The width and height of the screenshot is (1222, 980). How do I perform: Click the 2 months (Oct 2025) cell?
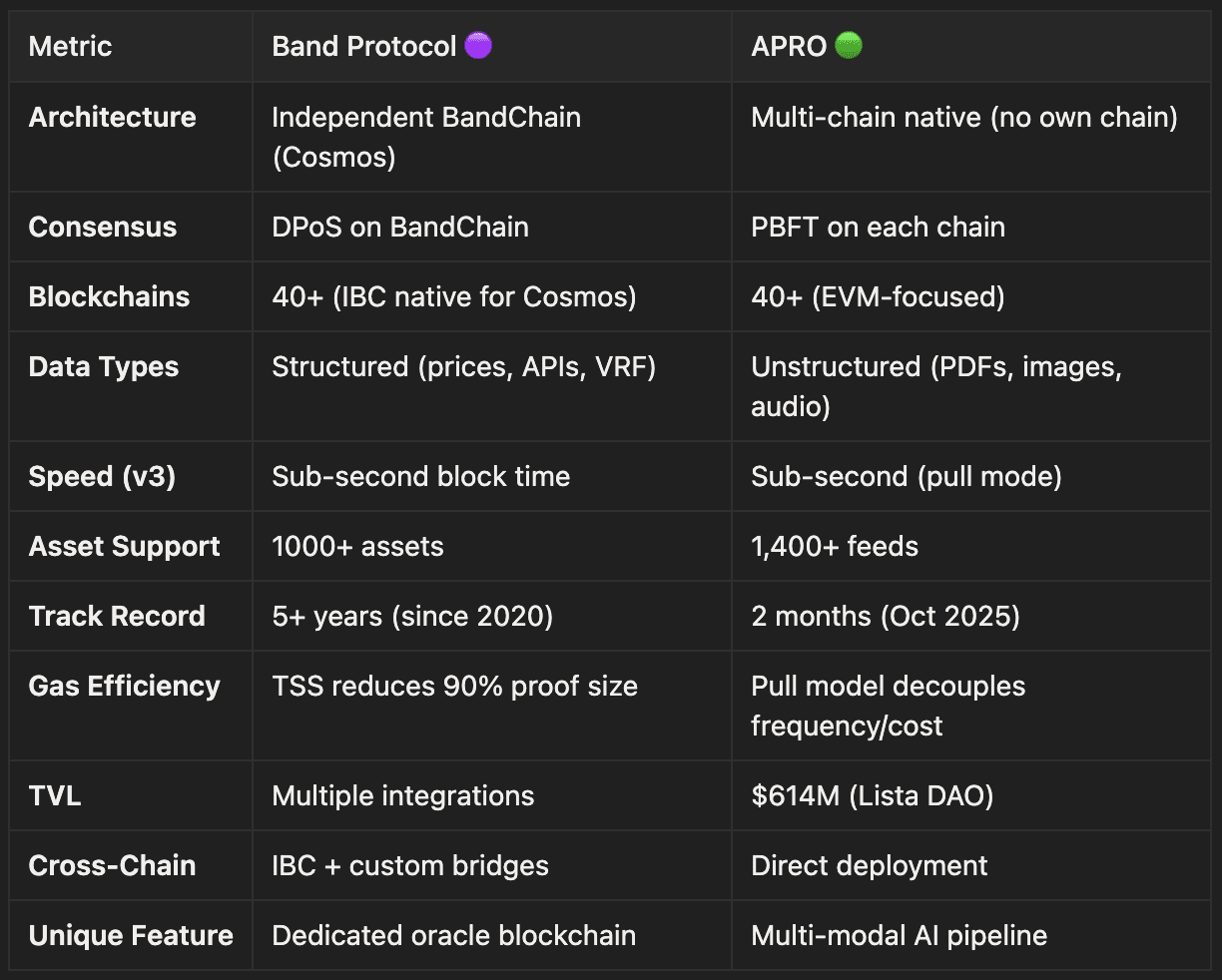click(885, 617)
